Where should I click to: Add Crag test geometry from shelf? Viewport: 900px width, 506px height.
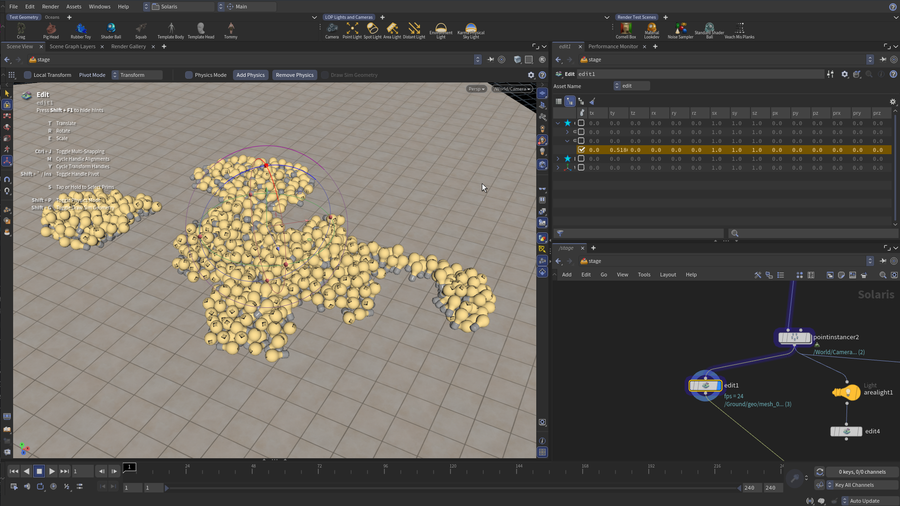(21, 30)
